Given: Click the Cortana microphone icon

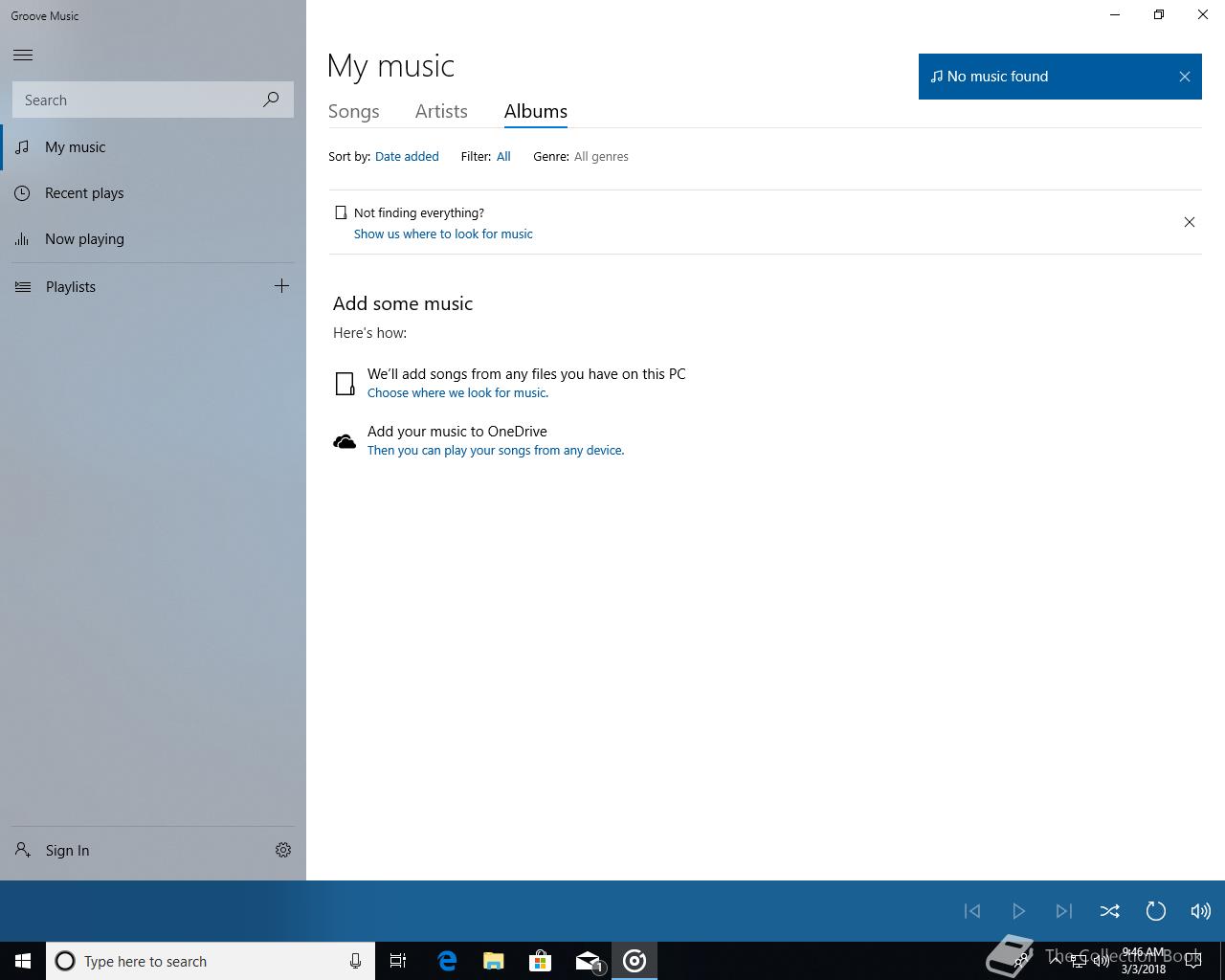Looking at the screenshot, I should (355, 961).
